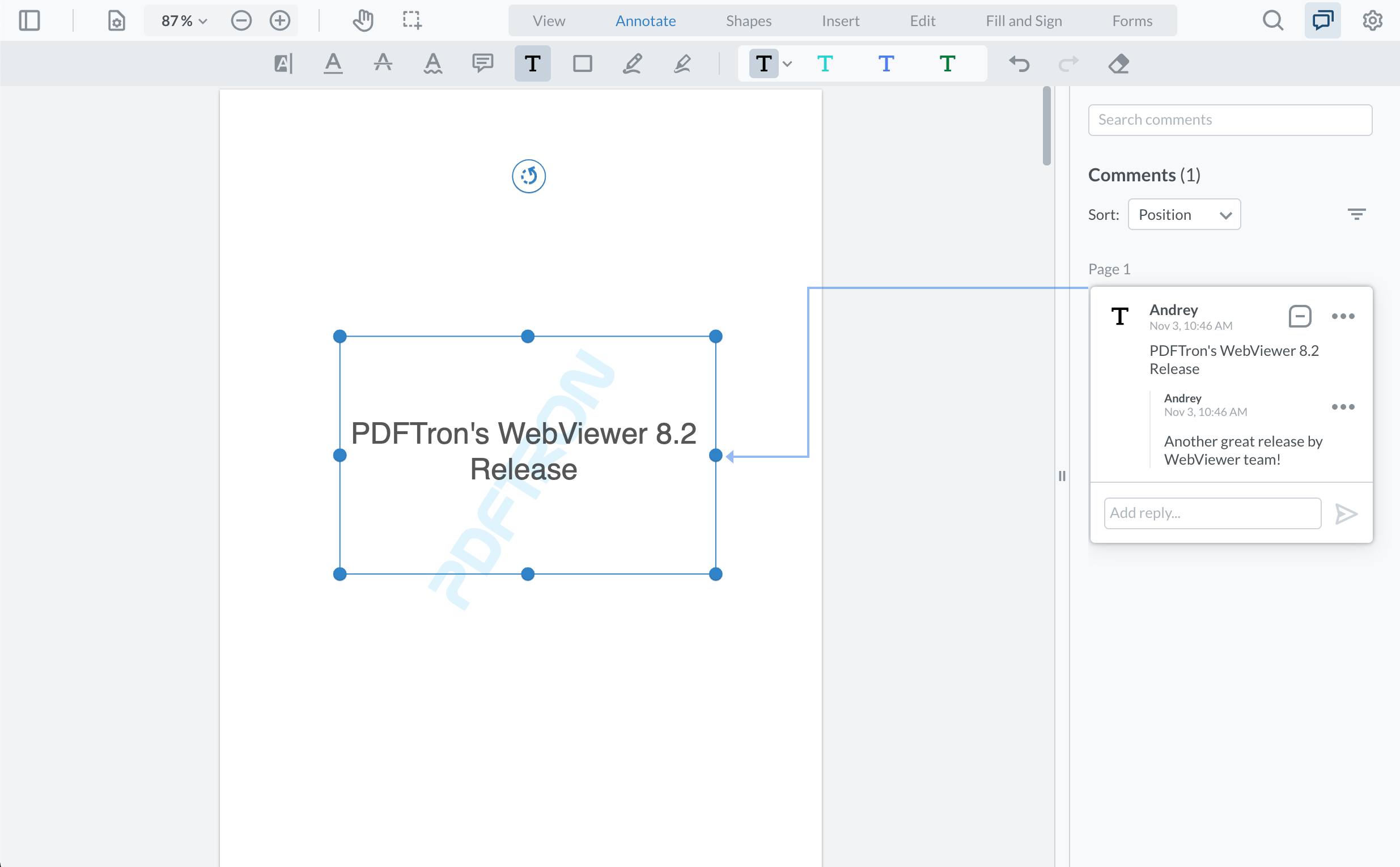Switch to the Annotate tab
The height and width of the screenshot is (867, 1400).
645,20
